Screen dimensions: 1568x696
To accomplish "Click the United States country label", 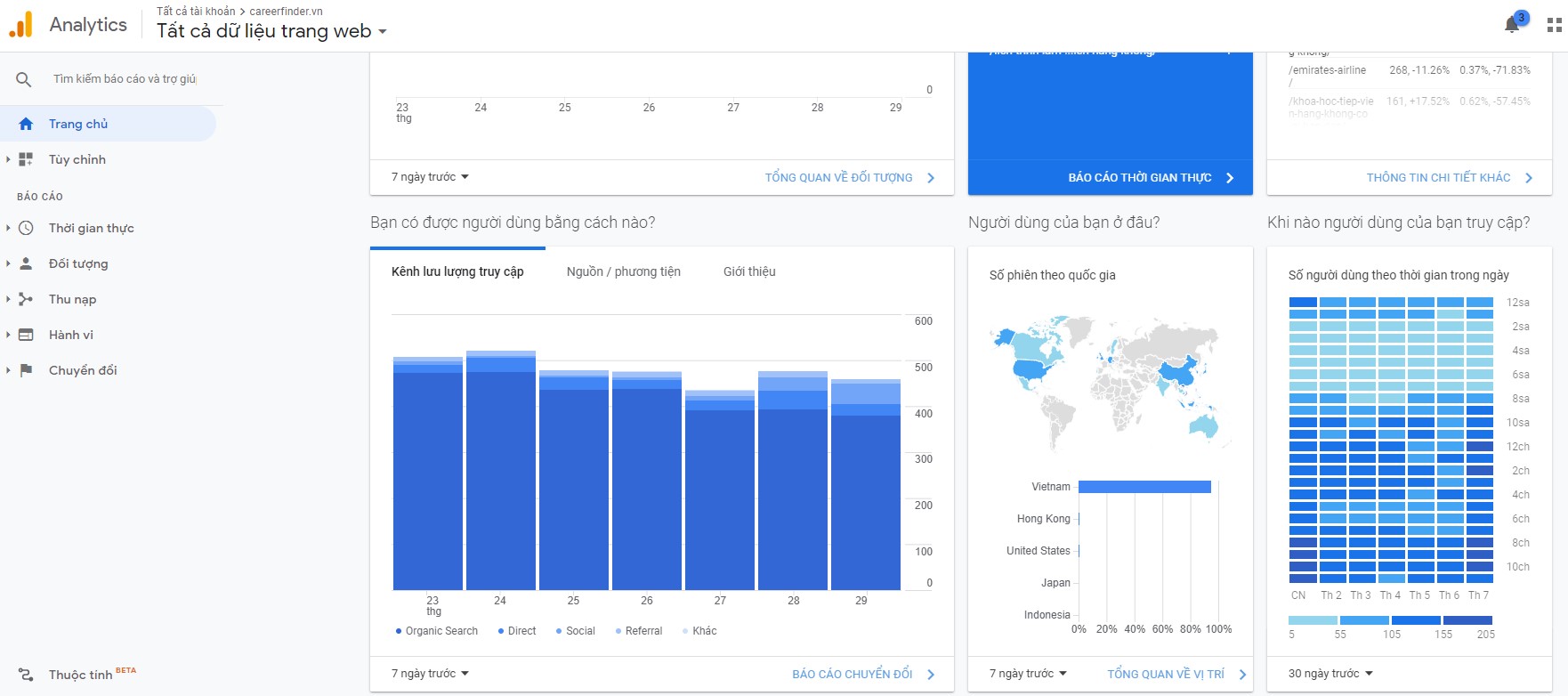I will (1039, 551).
